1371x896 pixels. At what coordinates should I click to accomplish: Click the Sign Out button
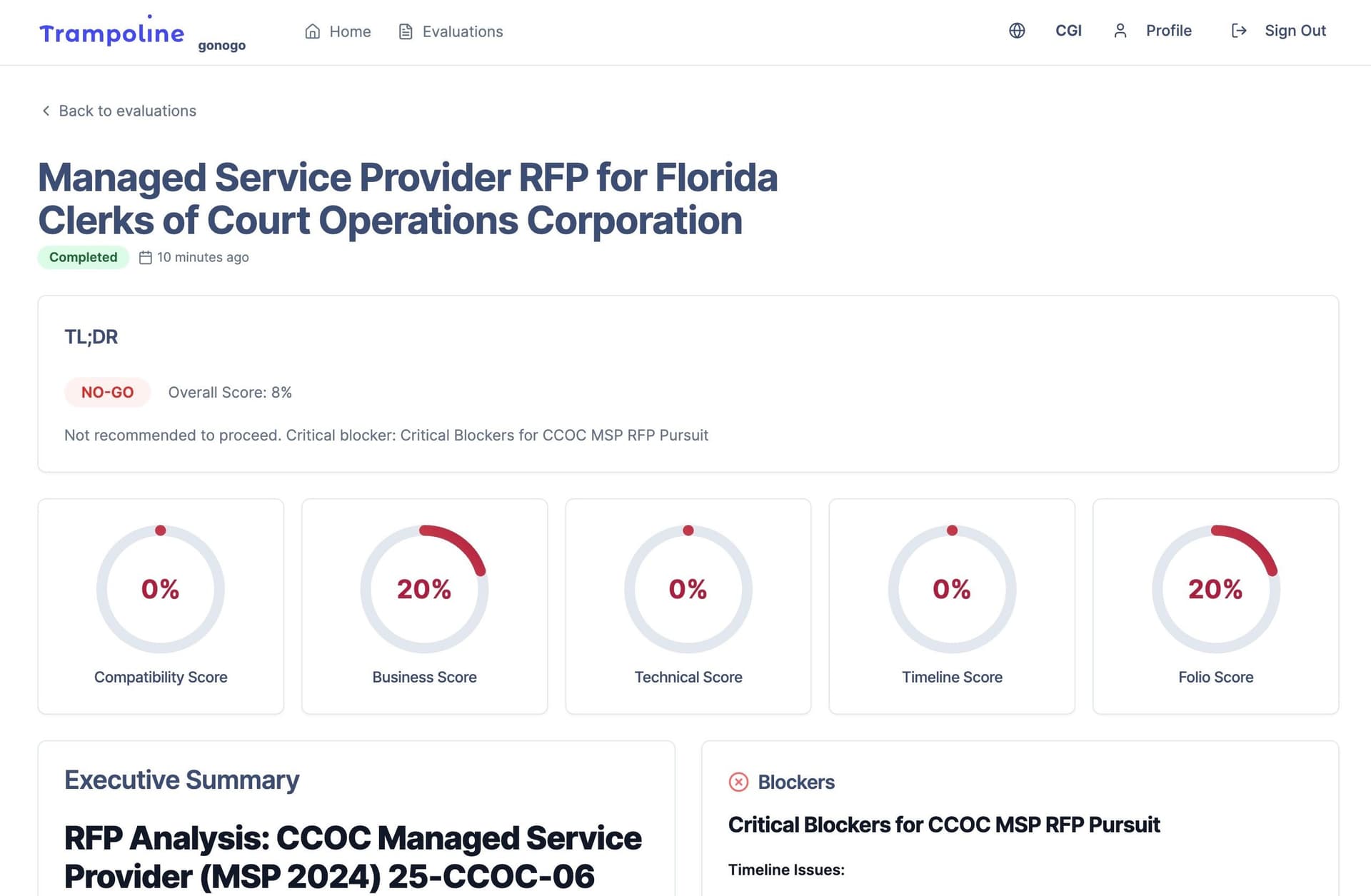pos(1295,31)
